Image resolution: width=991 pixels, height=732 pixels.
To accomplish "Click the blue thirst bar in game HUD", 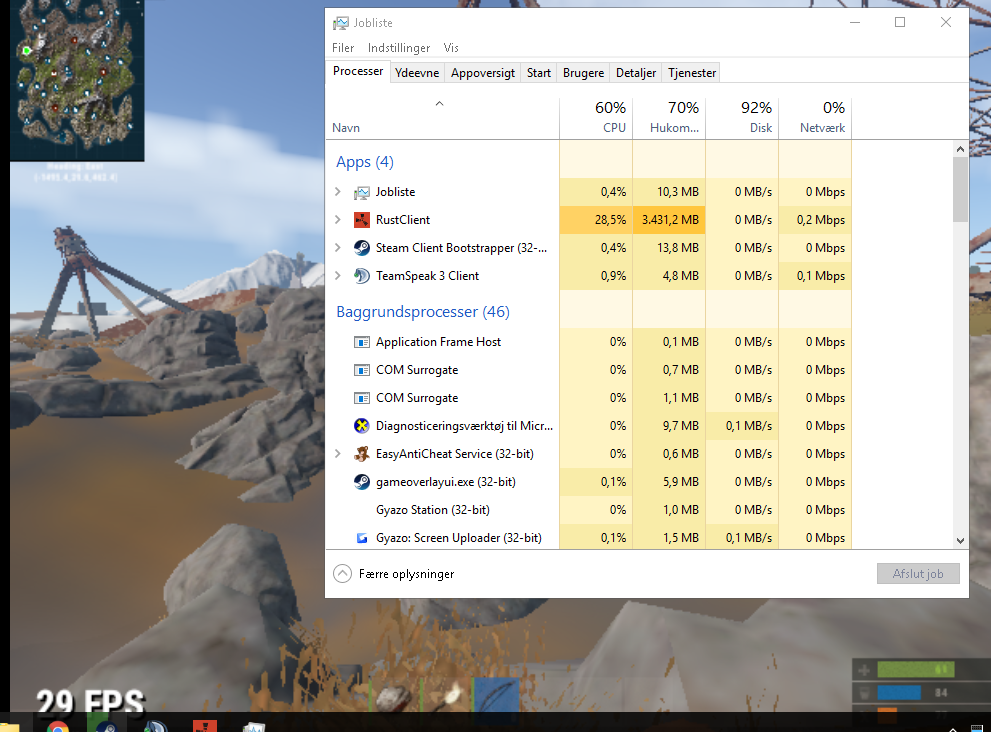I will tap(899, 693).
